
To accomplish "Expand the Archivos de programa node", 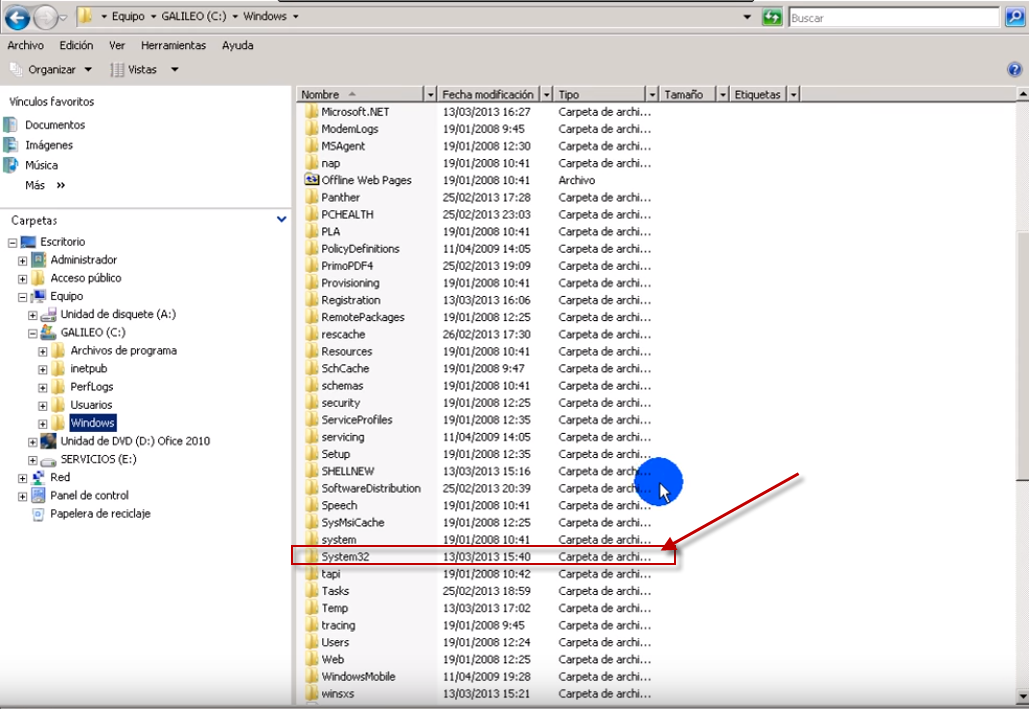I will [43, 351].
